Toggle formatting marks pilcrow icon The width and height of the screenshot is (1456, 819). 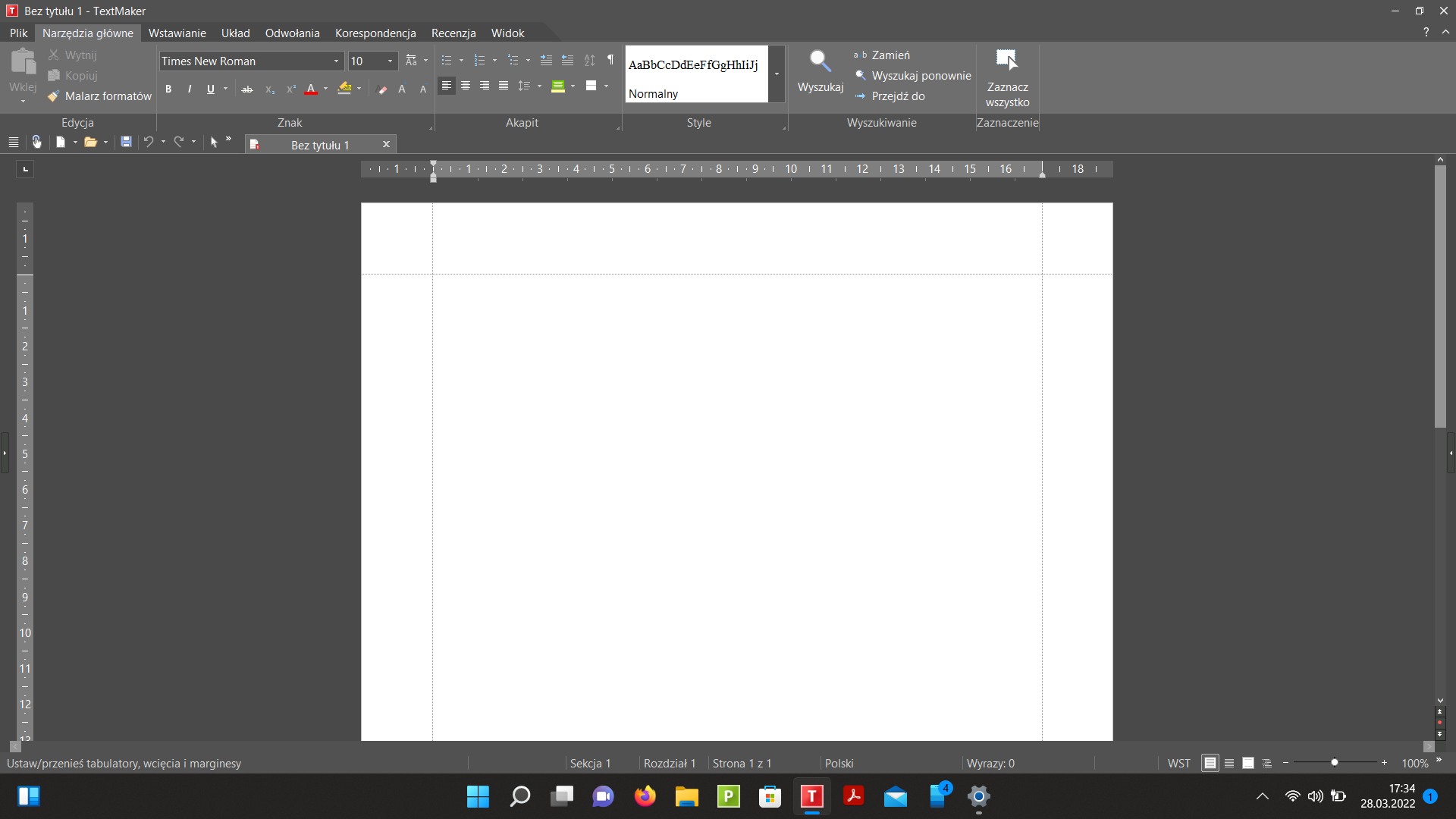(x=610, y=60)
